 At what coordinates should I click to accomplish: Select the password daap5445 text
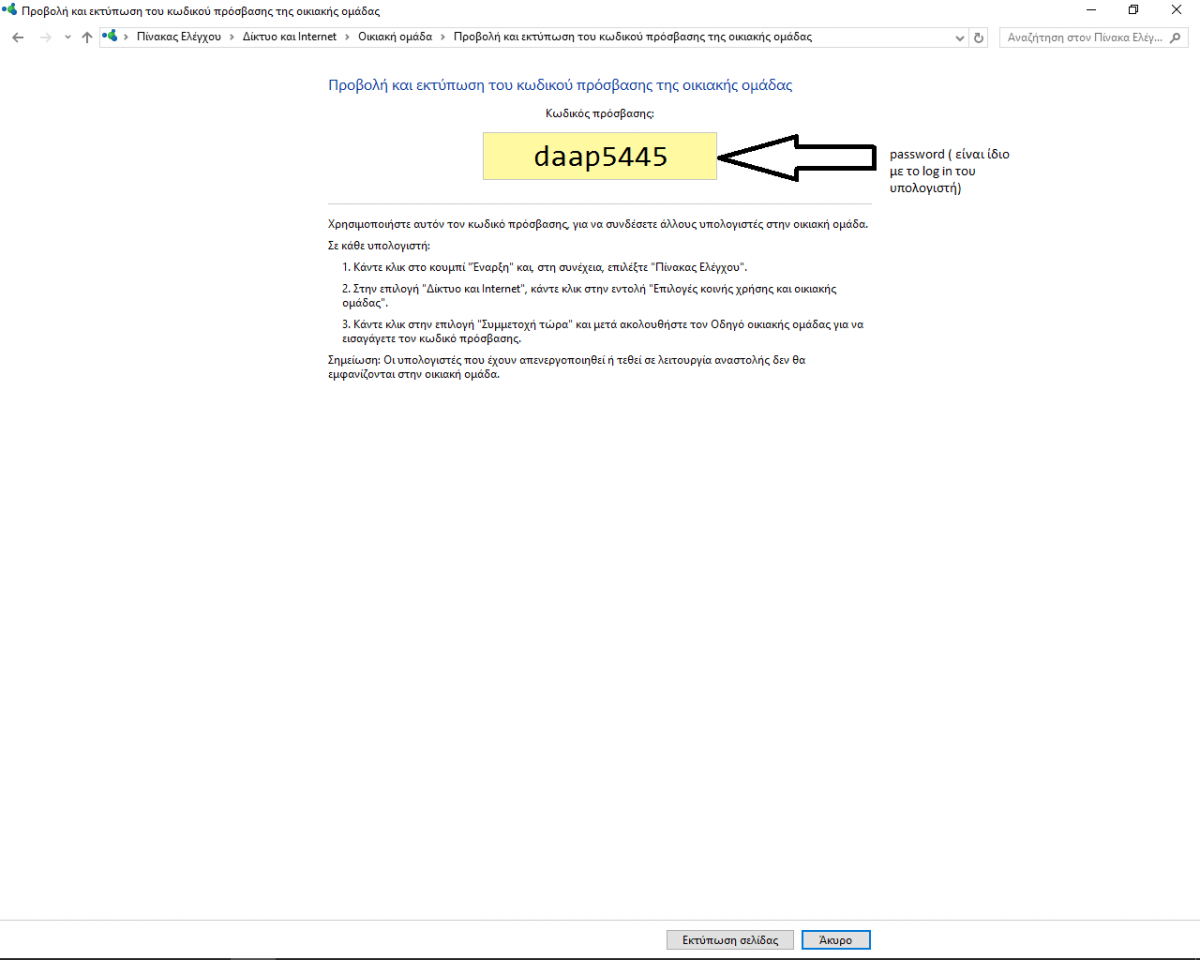(600, 156)
